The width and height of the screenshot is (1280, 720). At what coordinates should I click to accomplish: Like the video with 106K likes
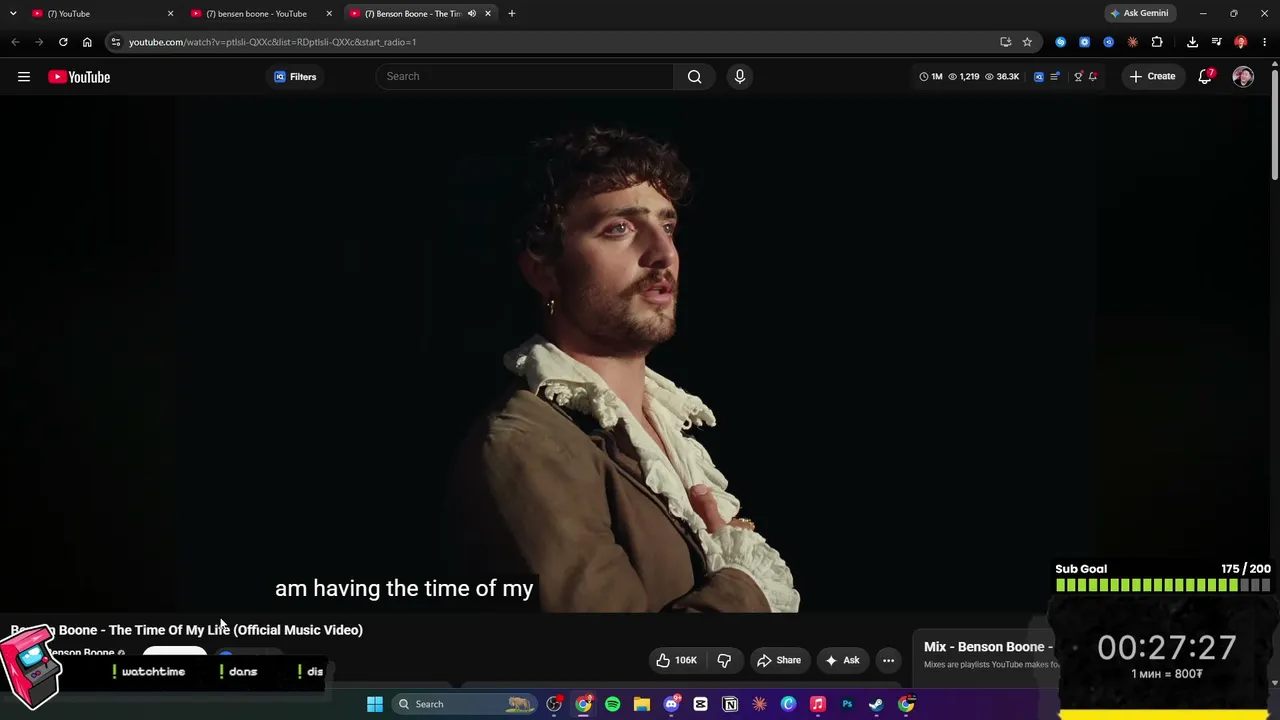tap(675, 660)
